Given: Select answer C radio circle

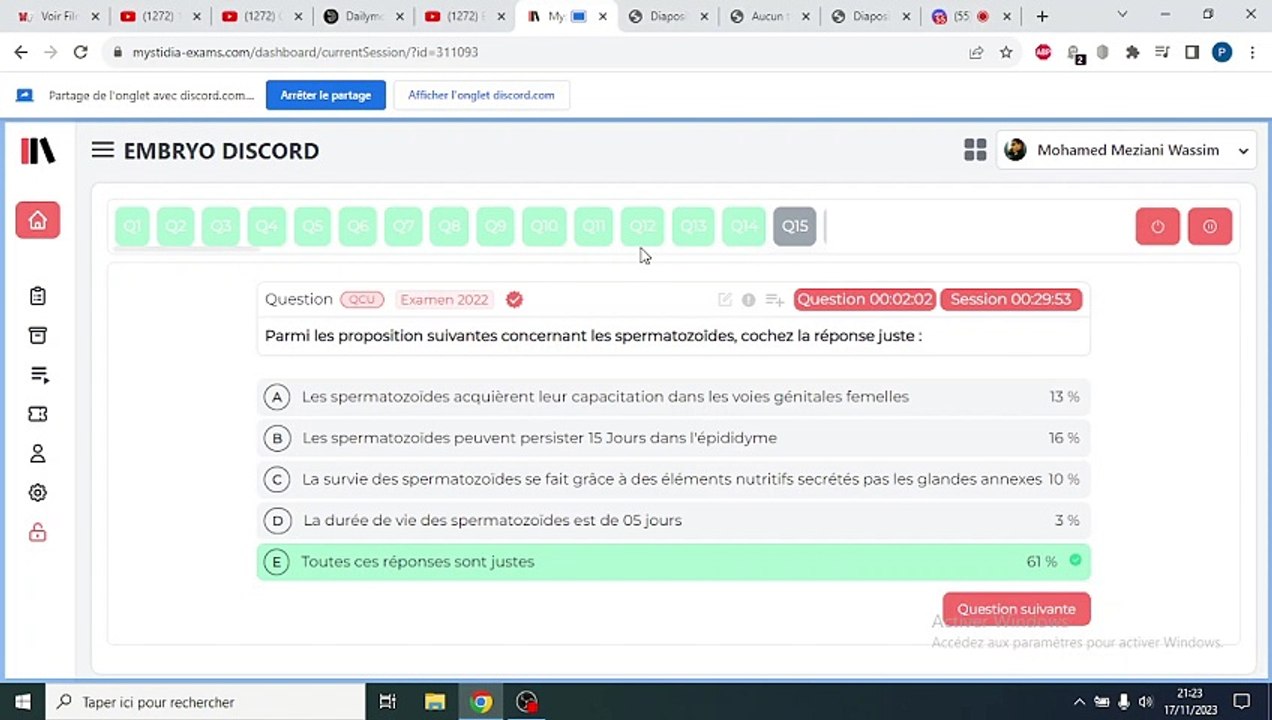Looking at the screenshot, I should coord(276,479).
